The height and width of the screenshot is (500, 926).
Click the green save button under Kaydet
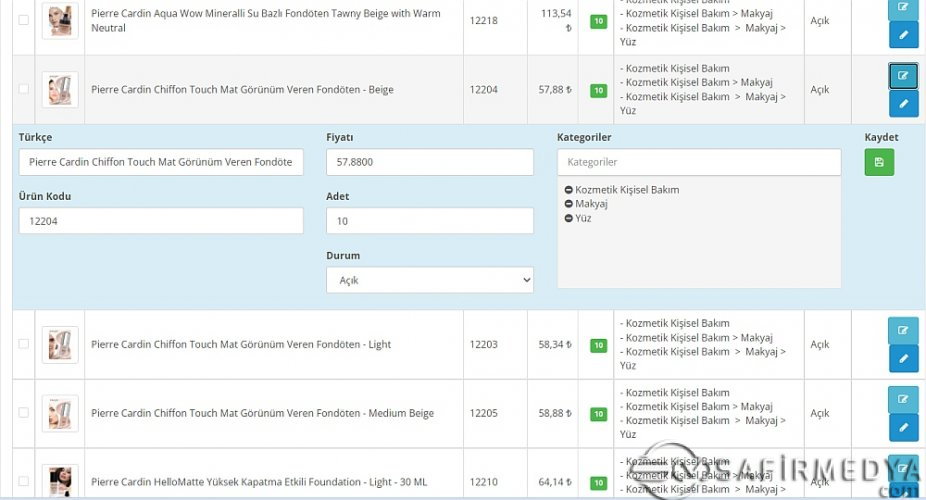tap(879, 162)
